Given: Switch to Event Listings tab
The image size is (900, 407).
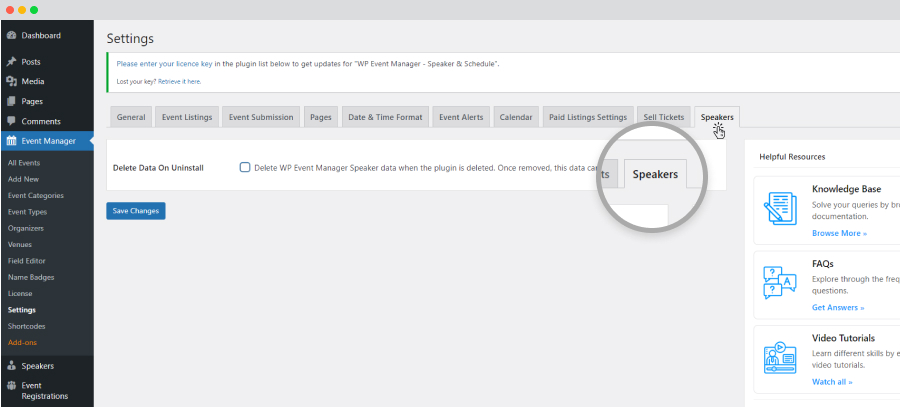Looking at the screenshot, I should coord(187,117).
